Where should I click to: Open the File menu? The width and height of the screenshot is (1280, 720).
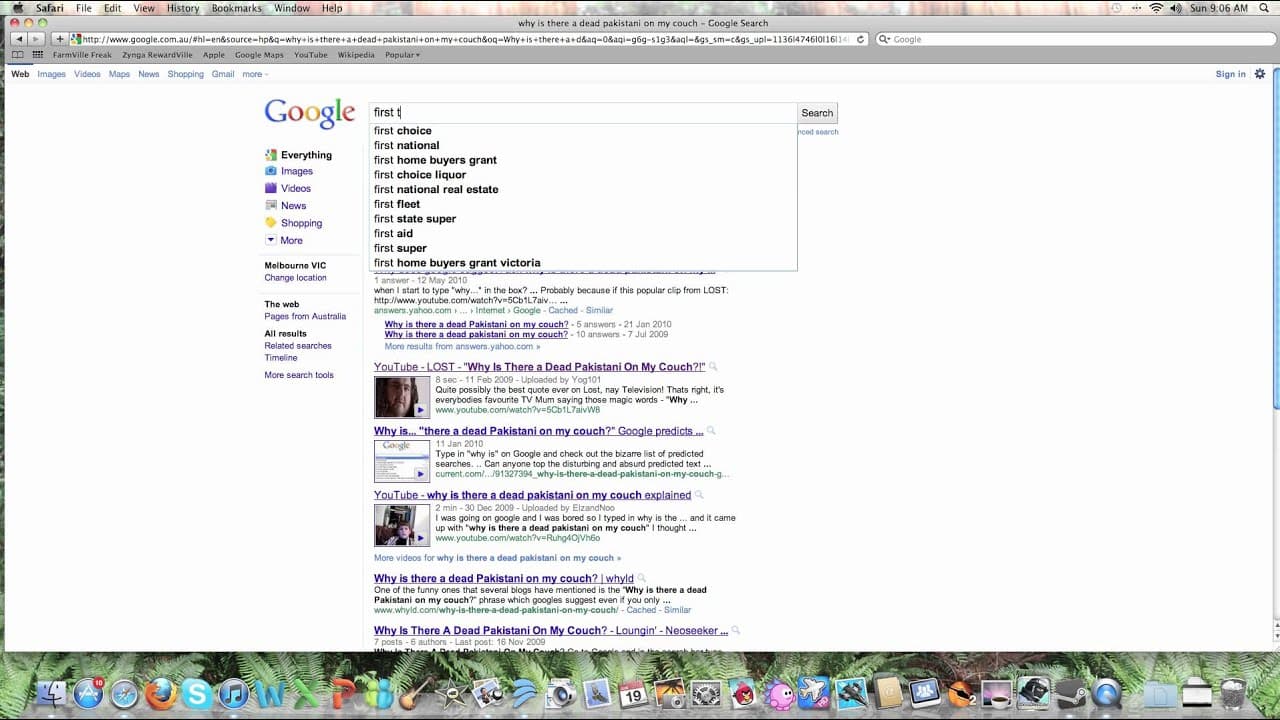(x=84, y=8)
